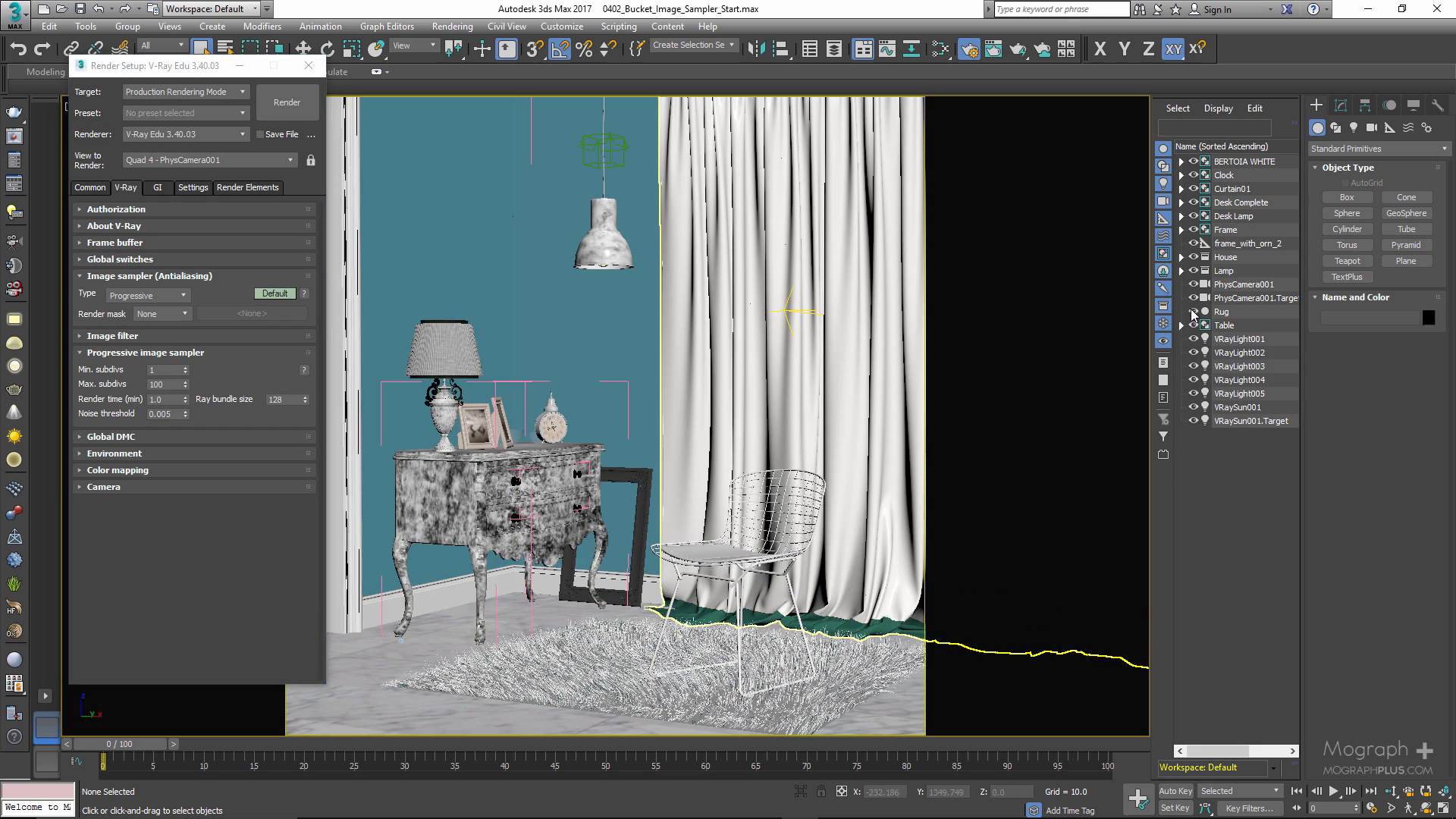Toggle the Angle Snap tool

[559, 49]
